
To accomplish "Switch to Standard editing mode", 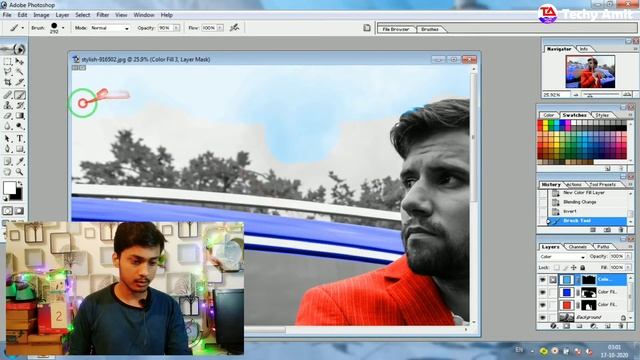I will 8,211.
